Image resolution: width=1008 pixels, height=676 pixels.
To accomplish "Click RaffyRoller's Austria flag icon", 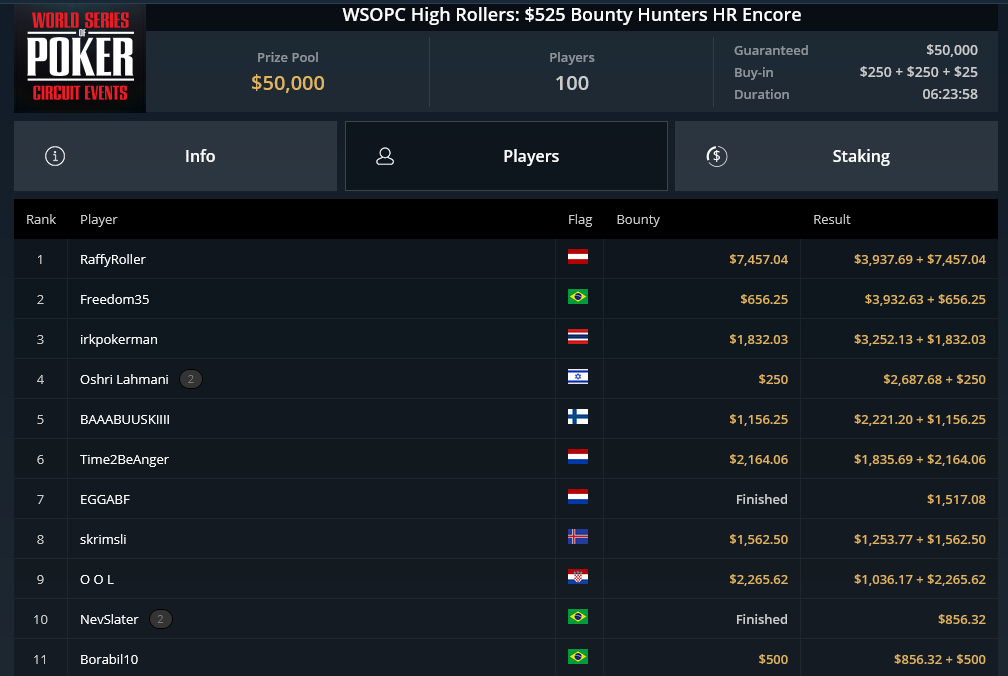I will 577,257.
